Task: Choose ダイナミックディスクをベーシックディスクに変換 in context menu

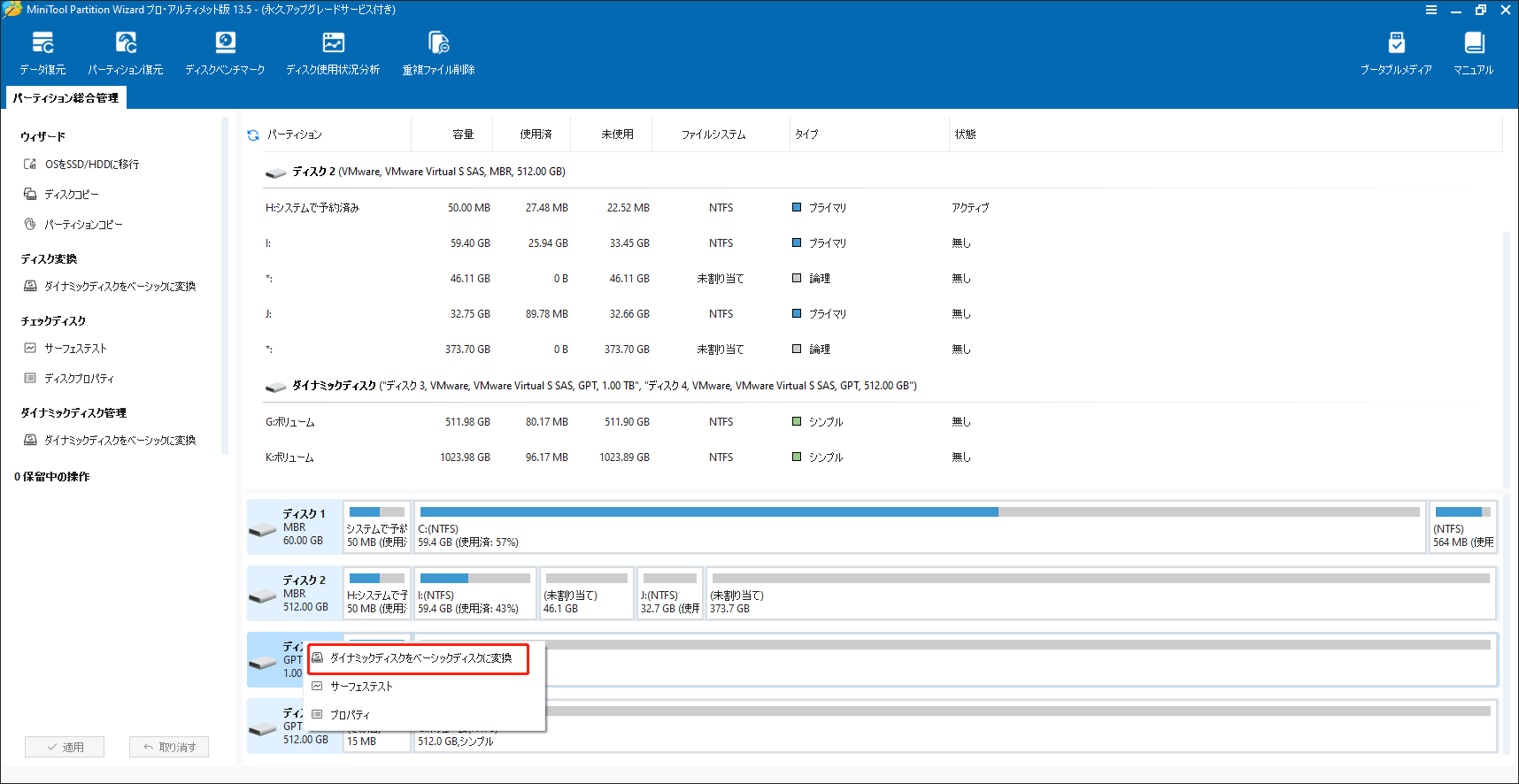Action: click(418, 658)
